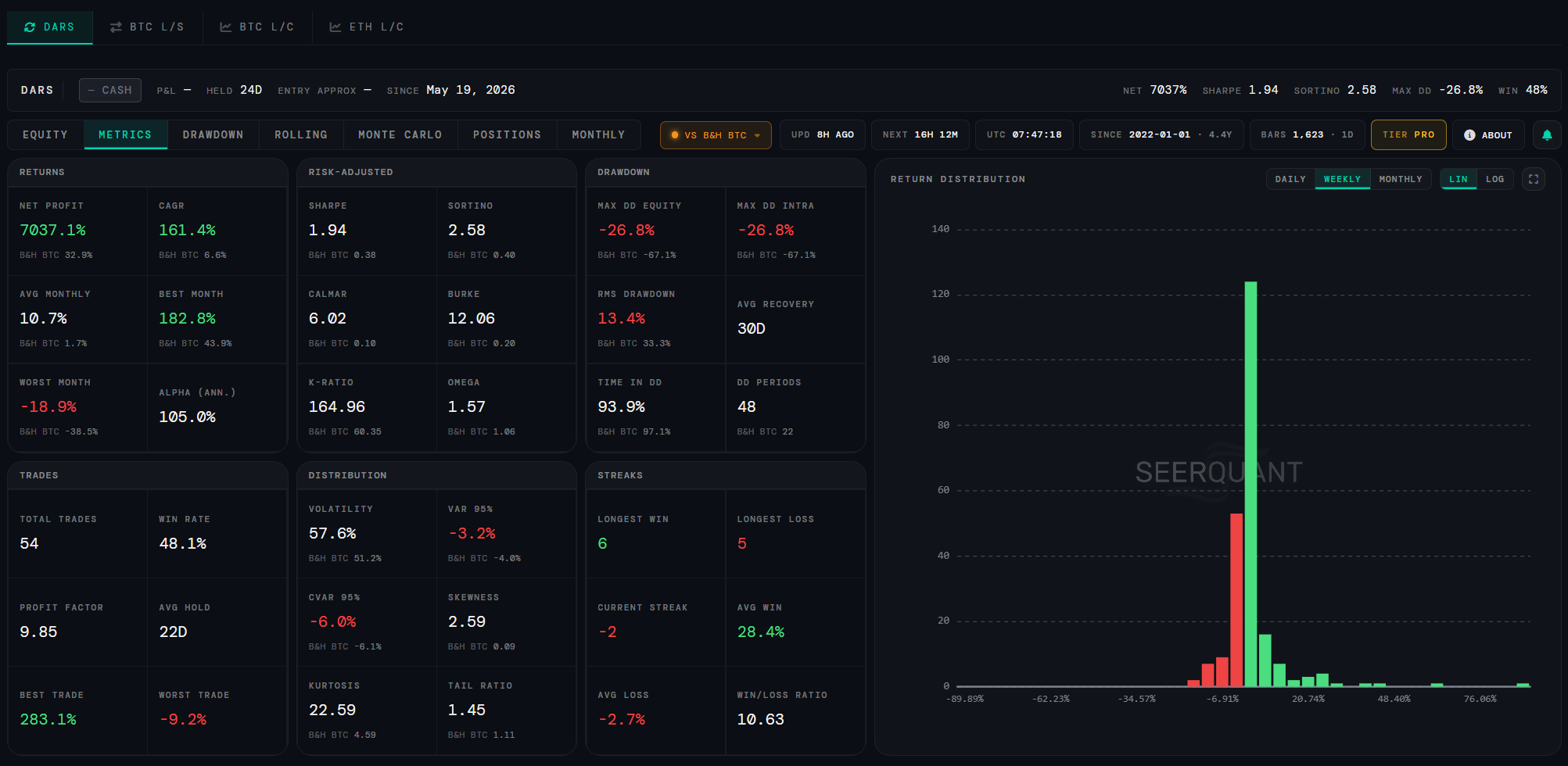Select the BTC L/S swap icon

[116, 27]
